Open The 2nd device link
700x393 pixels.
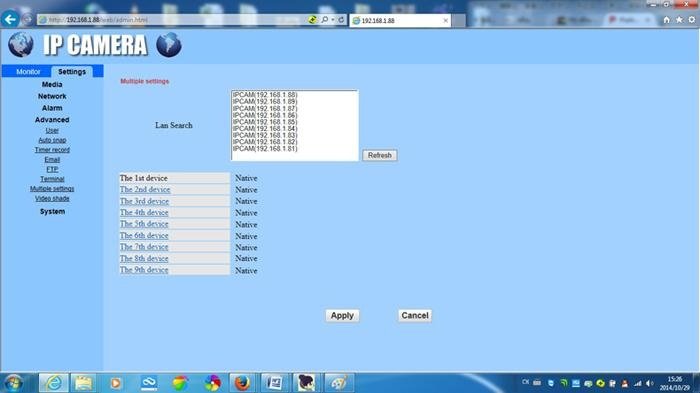coord(145,189)
